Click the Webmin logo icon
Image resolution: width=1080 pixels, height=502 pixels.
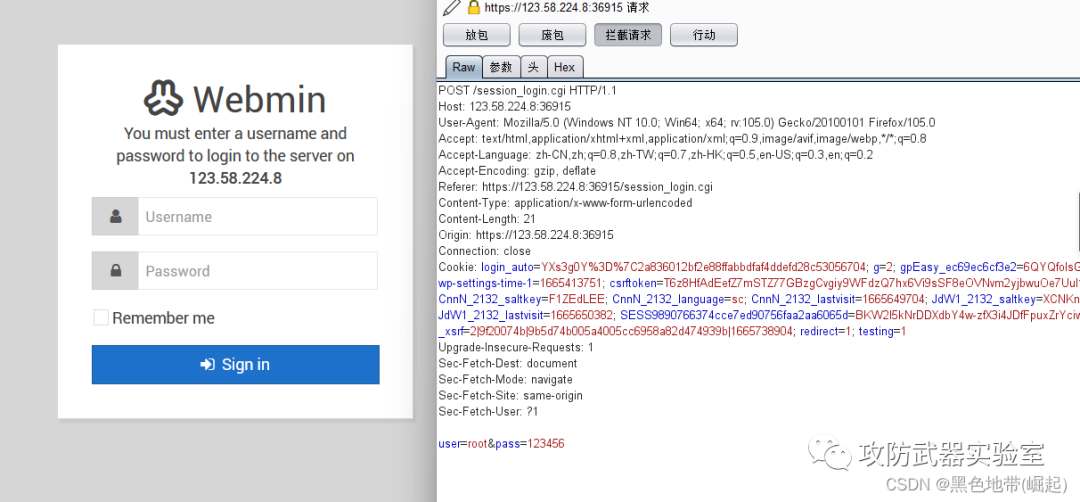point(163,98)
